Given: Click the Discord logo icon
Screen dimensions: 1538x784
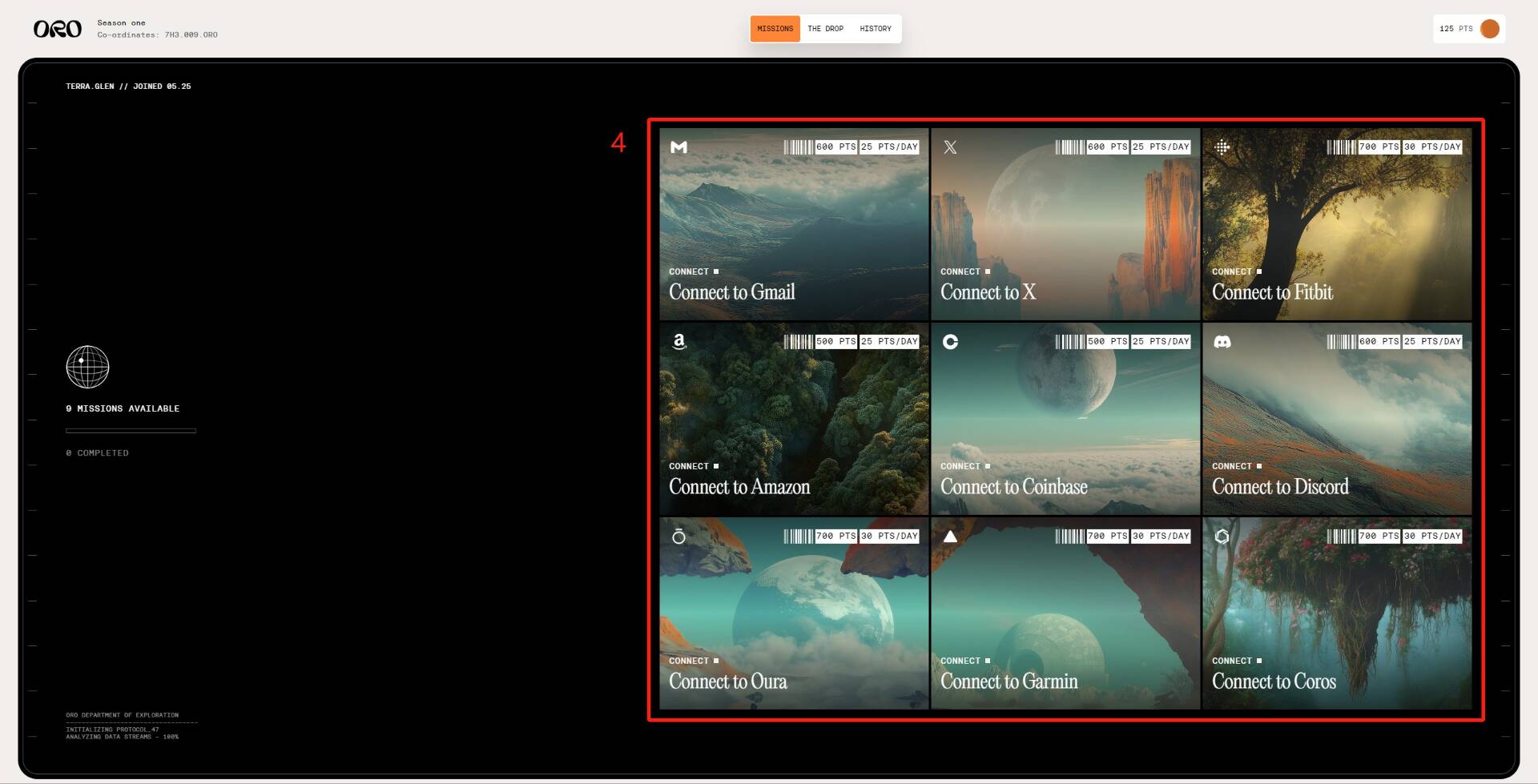Looking at the screenshot, I should point(1222,342).
